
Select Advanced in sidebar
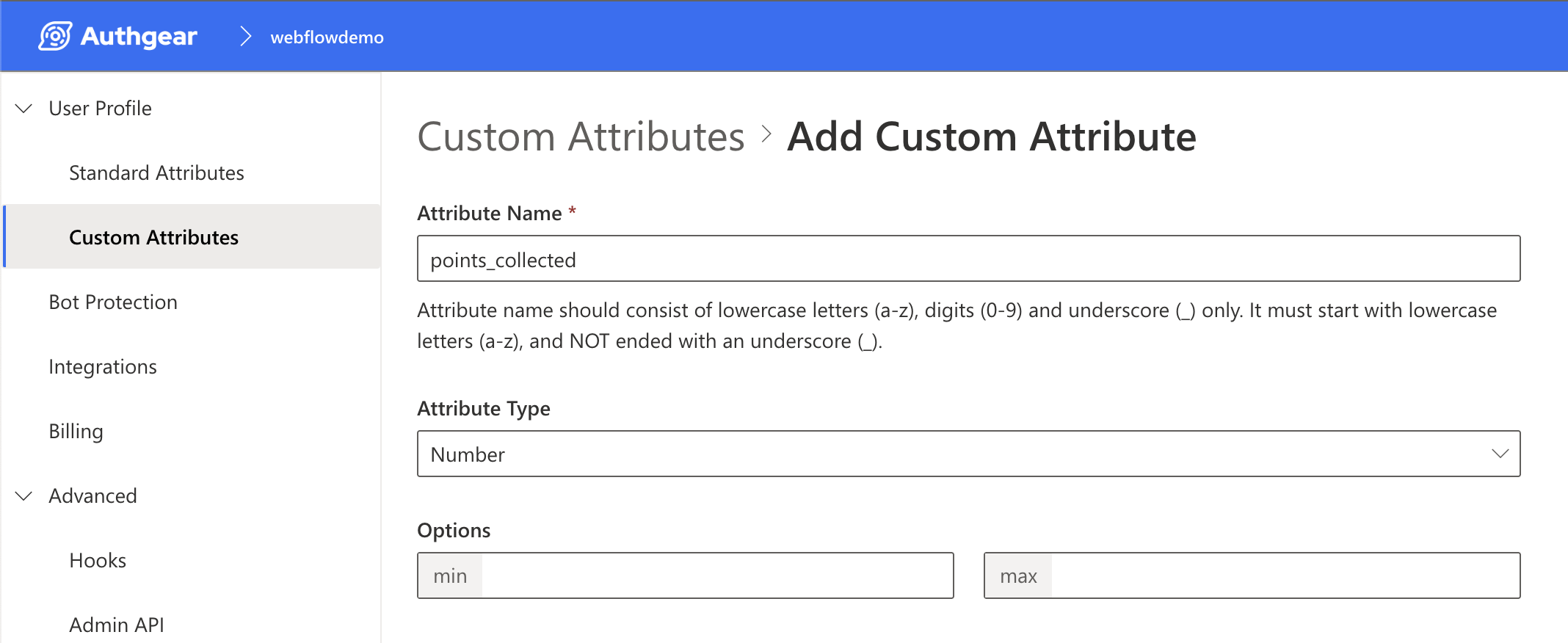[92, 496]
